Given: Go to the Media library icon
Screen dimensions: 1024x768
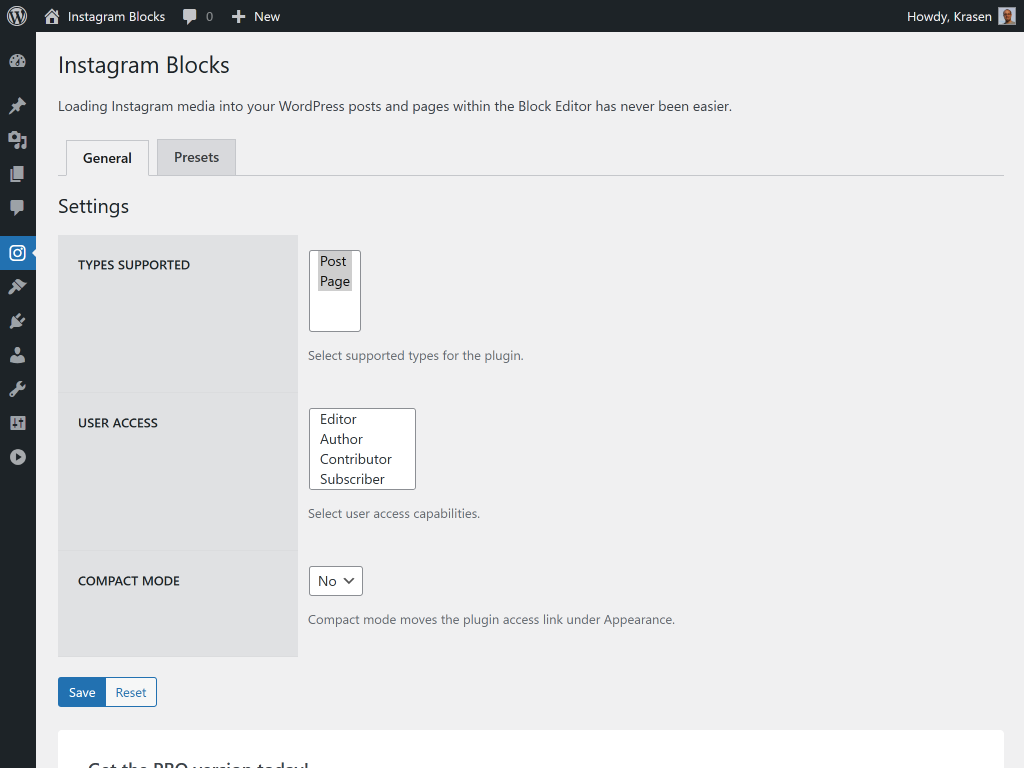Looking at the screenshot, I should (x=17, y=140).
